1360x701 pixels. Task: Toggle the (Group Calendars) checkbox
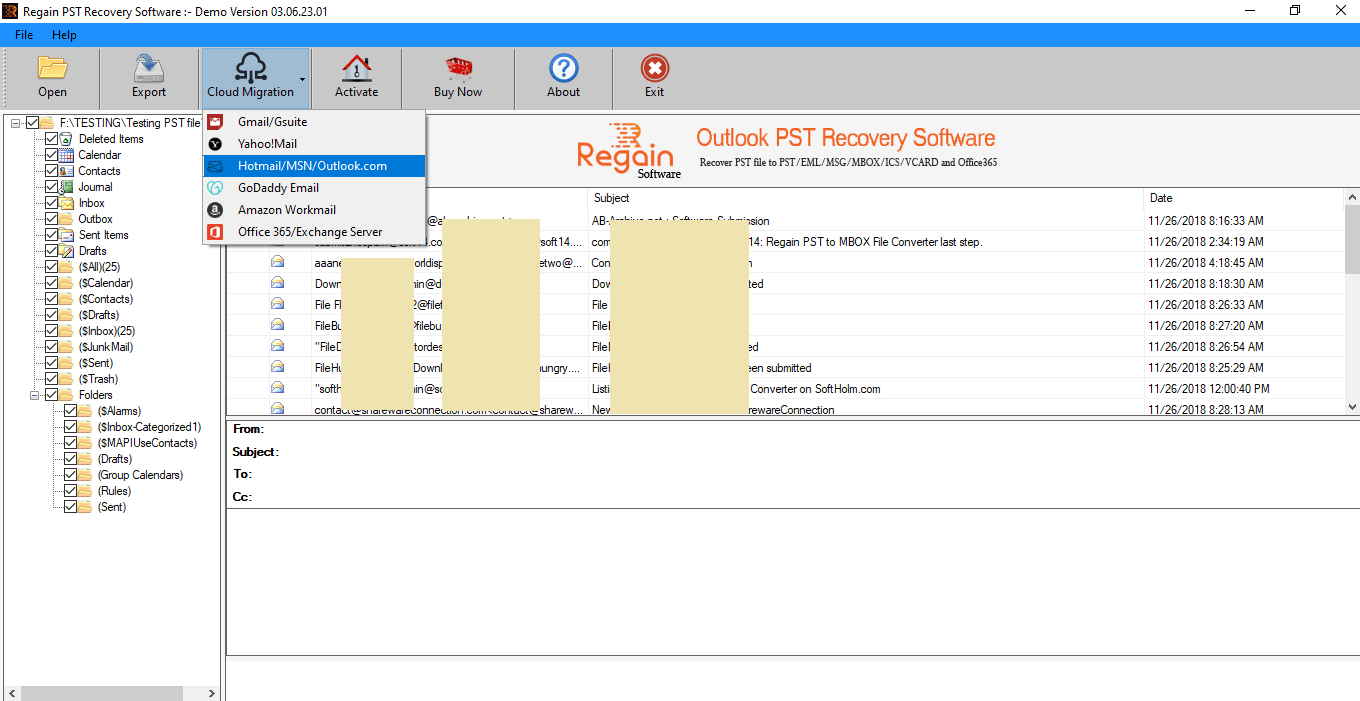pyautogui.click(x=70, y=475)
